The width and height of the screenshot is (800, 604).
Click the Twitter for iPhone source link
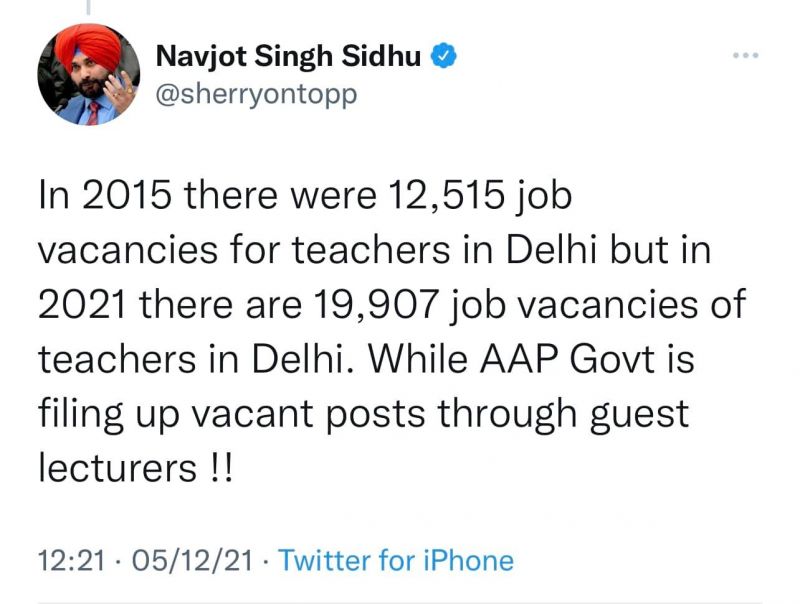tap(396, 560)
